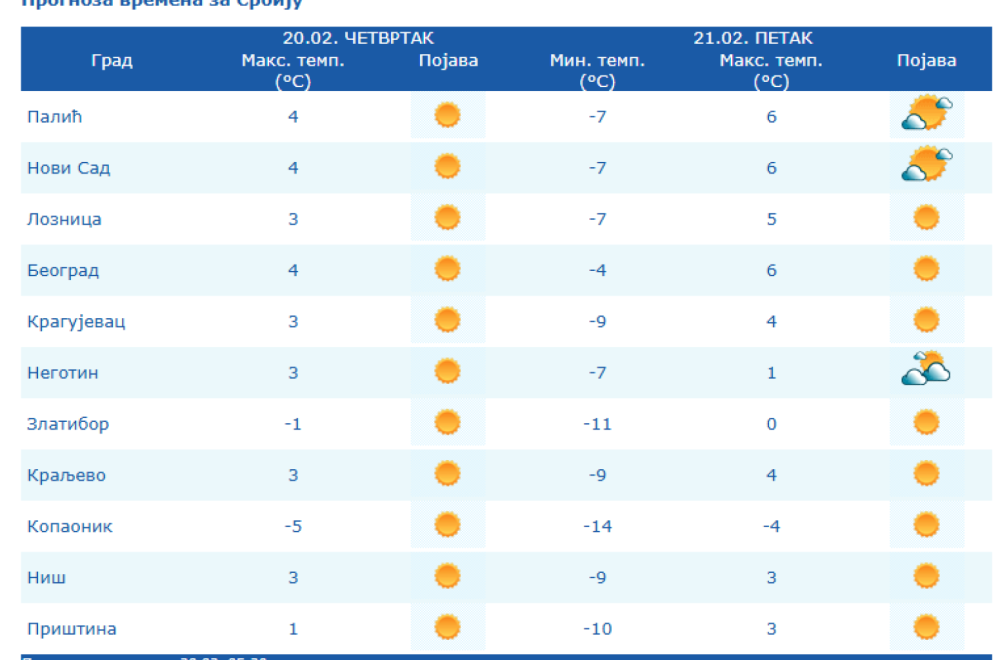Click the 21.02. ПЕТАК header
The width and height of the screenshot is (1000, 660).
click(753, 39)
